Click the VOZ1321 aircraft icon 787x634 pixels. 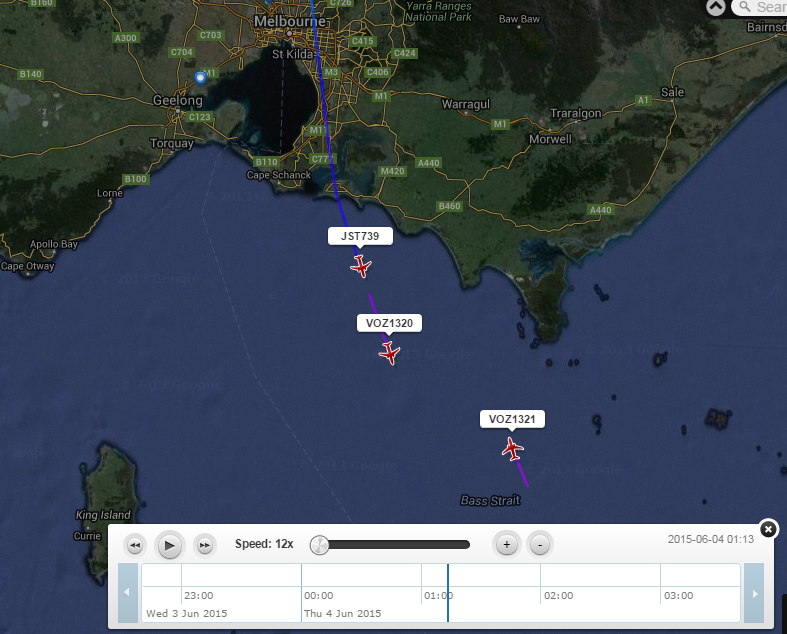(513, 449)
